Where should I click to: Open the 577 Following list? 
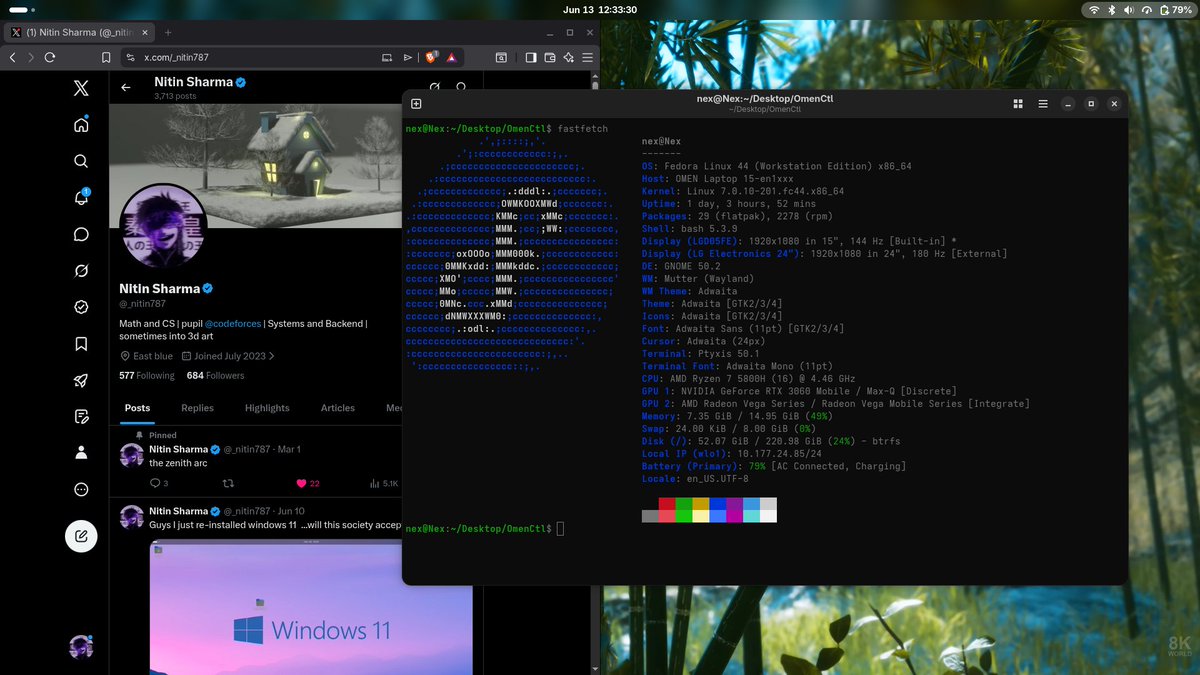click(x=147, y=376)
